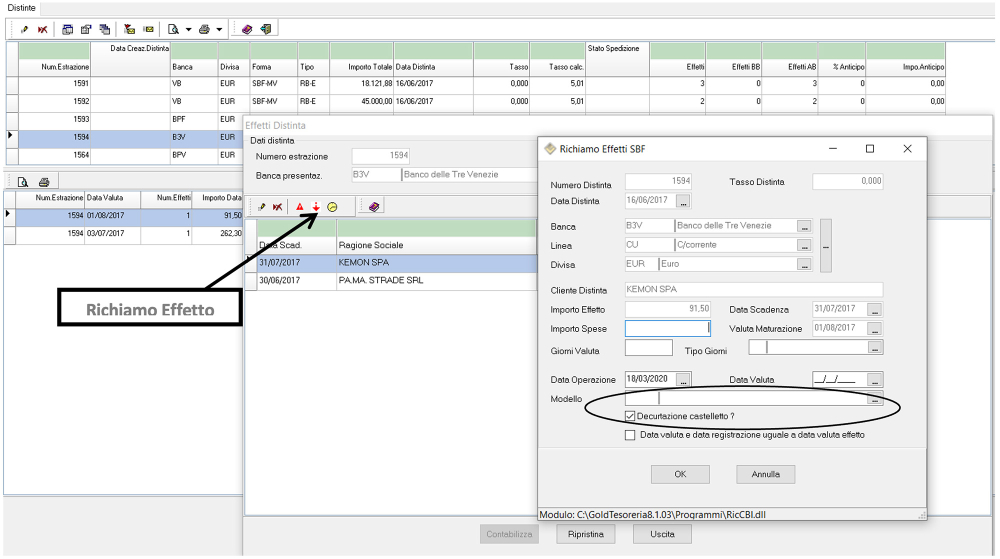Image resolution: width=1000 pixels, height=559 pixels.
Task: Click the purple book icon in Effetti Distinta
Action: (374, 207)
